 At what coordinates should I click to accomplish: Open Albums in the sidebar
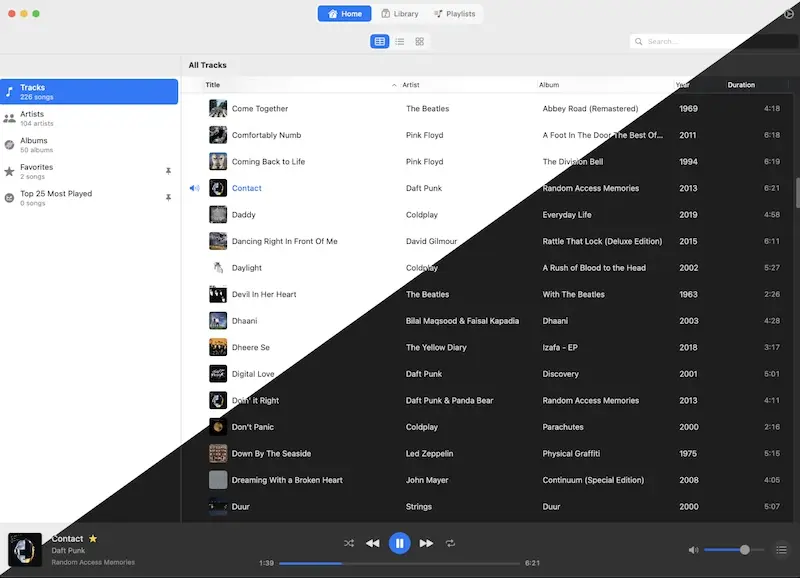[x=89, y=145]
